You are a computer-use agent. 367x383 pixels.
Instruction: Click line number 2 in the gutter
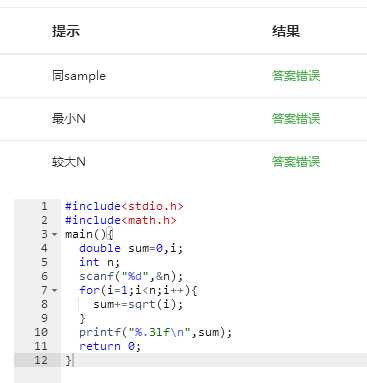click(x=44, y=220)
